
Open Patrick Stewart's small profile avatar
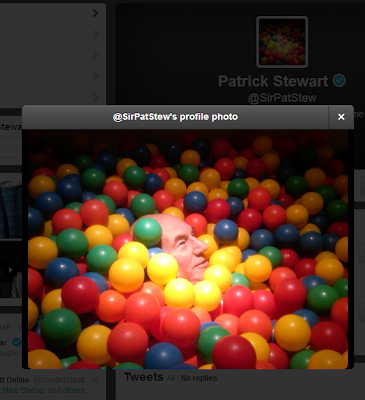point(282,42)
